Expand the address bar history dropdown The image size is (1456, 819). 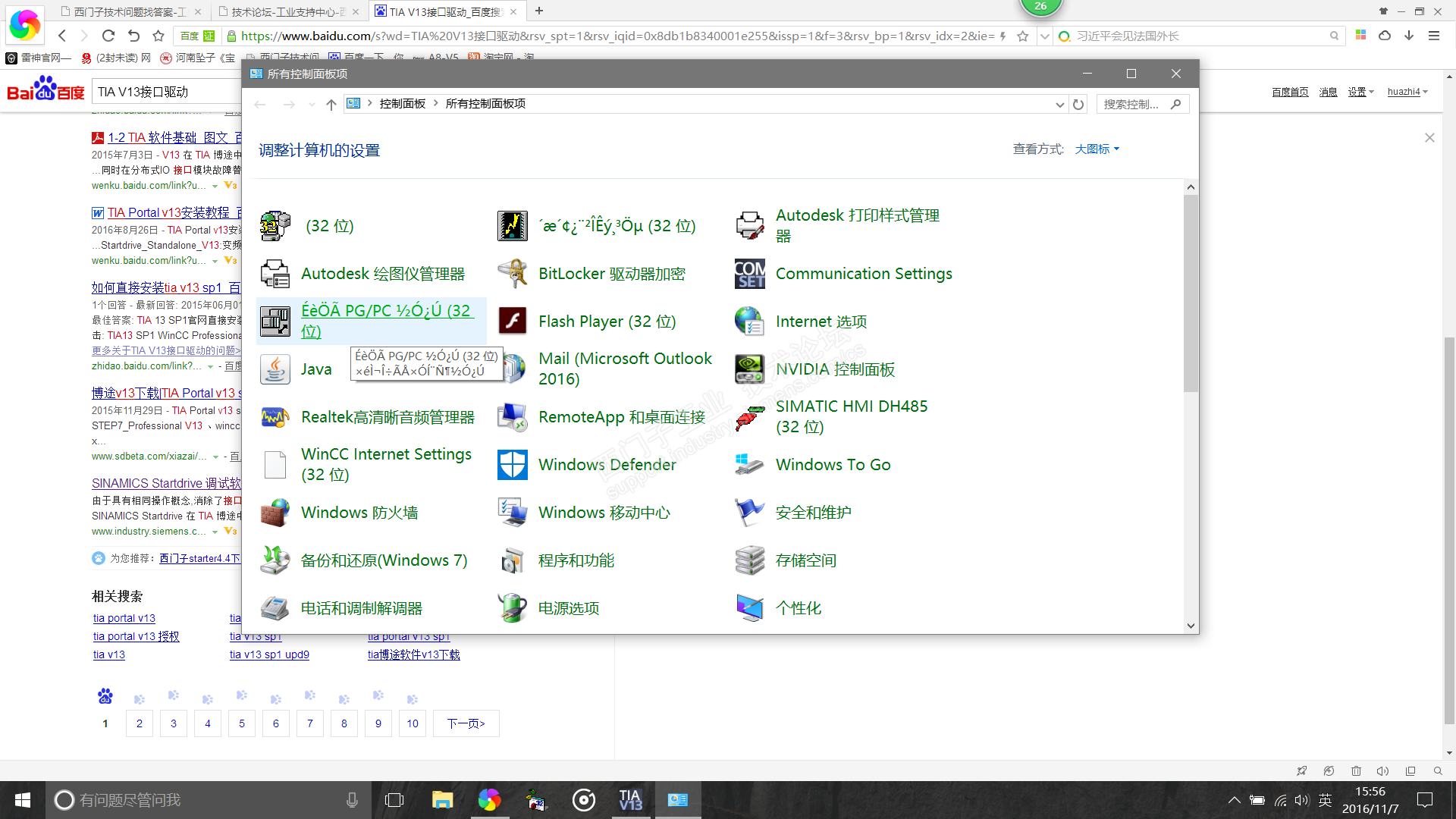point(1059,105)
